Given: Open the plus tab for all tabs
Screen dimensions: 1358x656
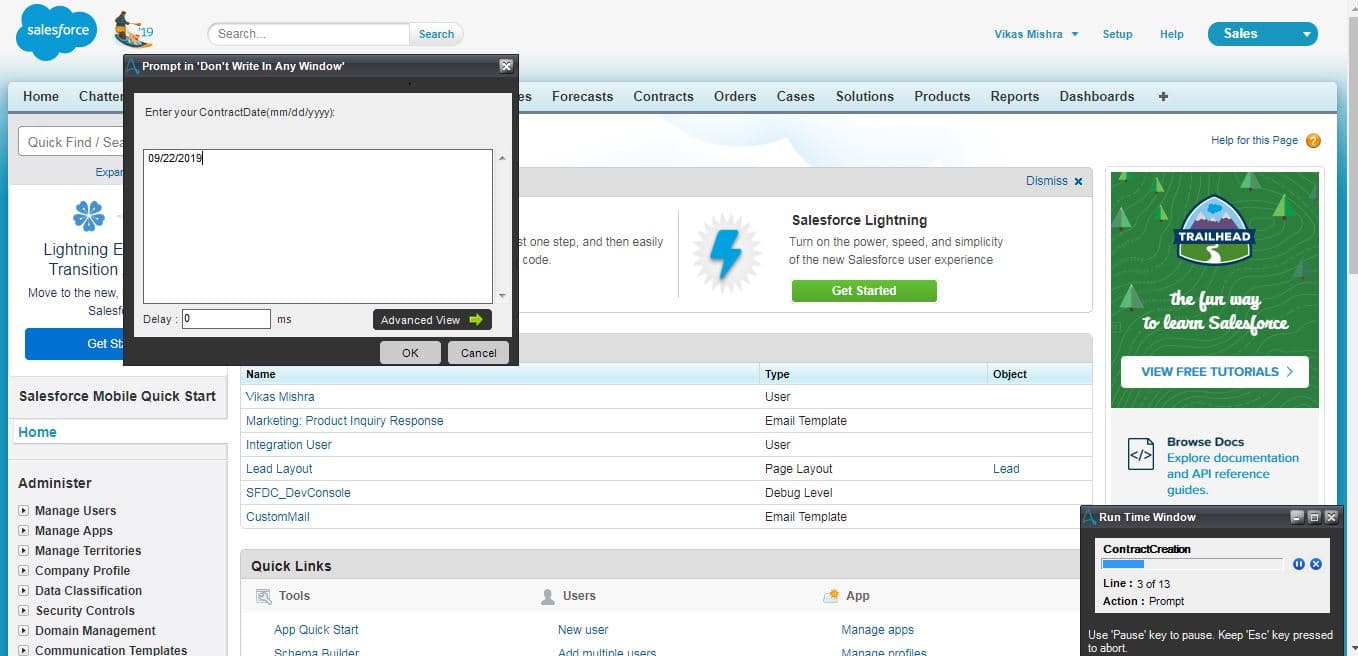Looking at the screenshot, I should click(x=1163, y=97).
